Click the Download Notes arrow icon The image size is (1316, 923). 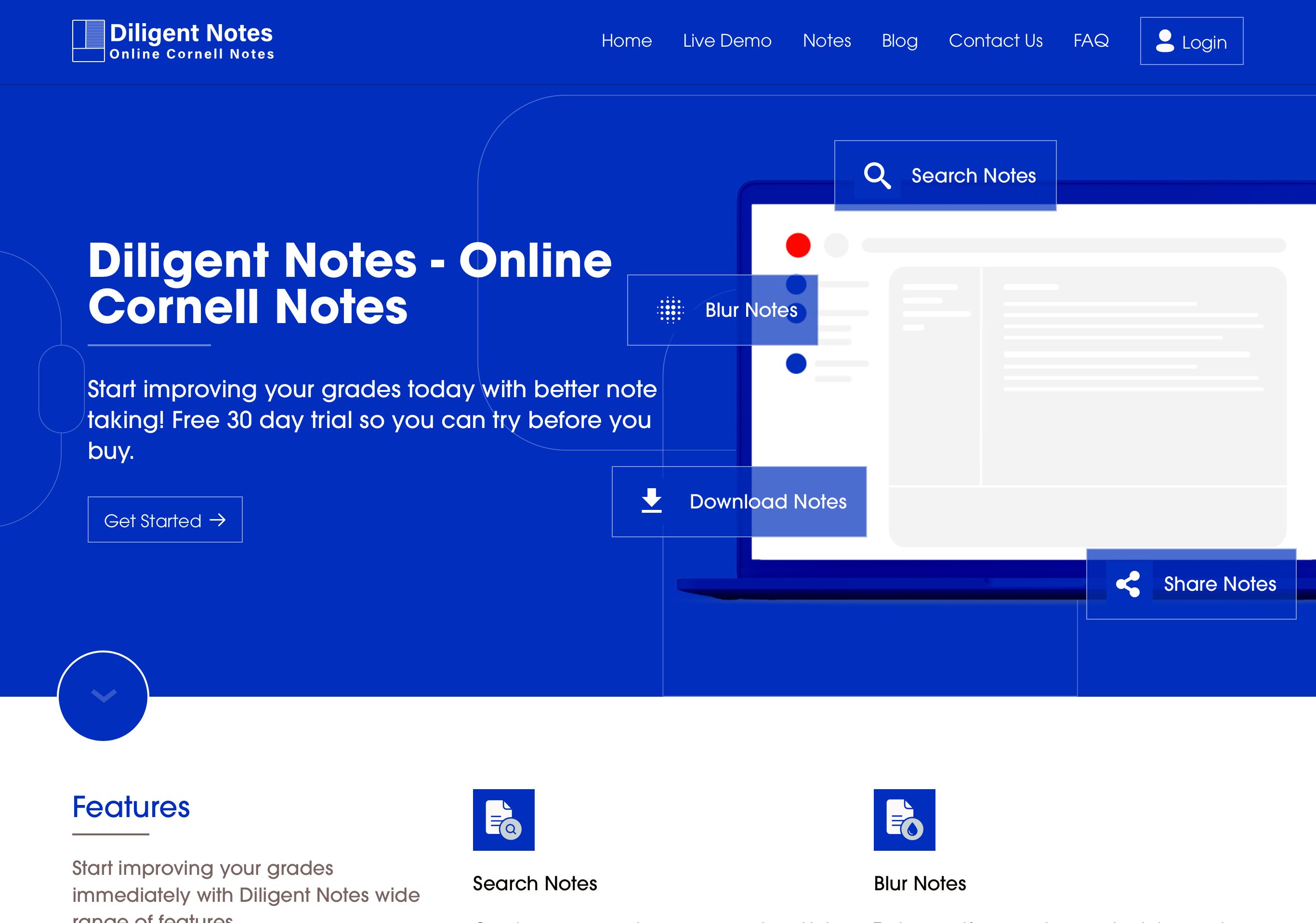[x=651, y=501]
